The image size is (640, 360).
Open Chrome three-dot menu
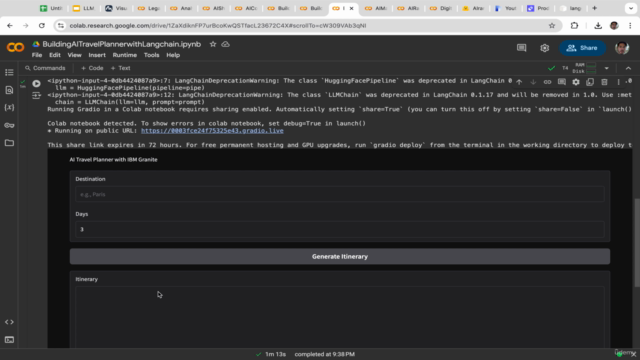[x=630, y=25]
